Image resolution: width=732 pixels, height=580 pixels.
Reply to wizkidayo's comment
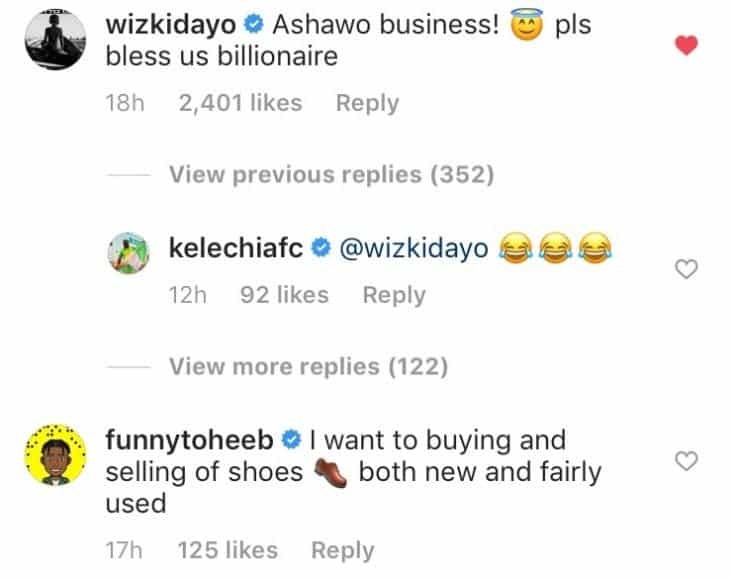[367, 103]
